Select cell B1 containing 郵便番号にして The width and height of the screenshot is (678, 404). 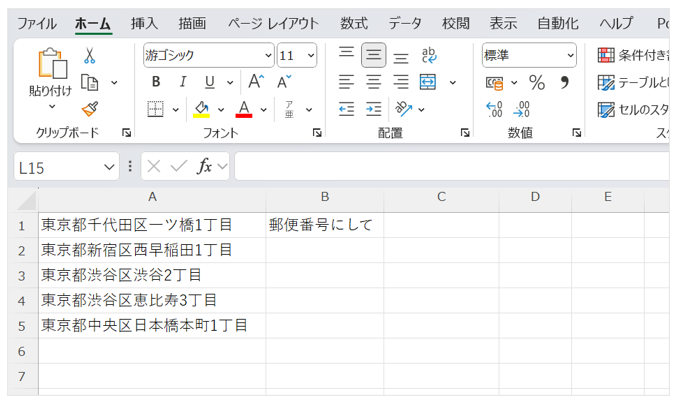[324, 225]
